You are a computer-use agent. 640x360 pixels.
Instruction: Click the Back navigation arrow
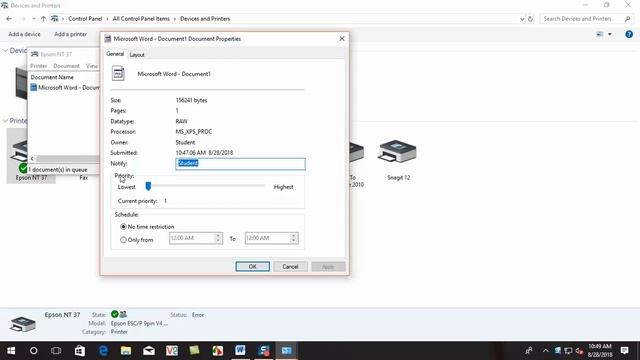(x=9, y=19)
